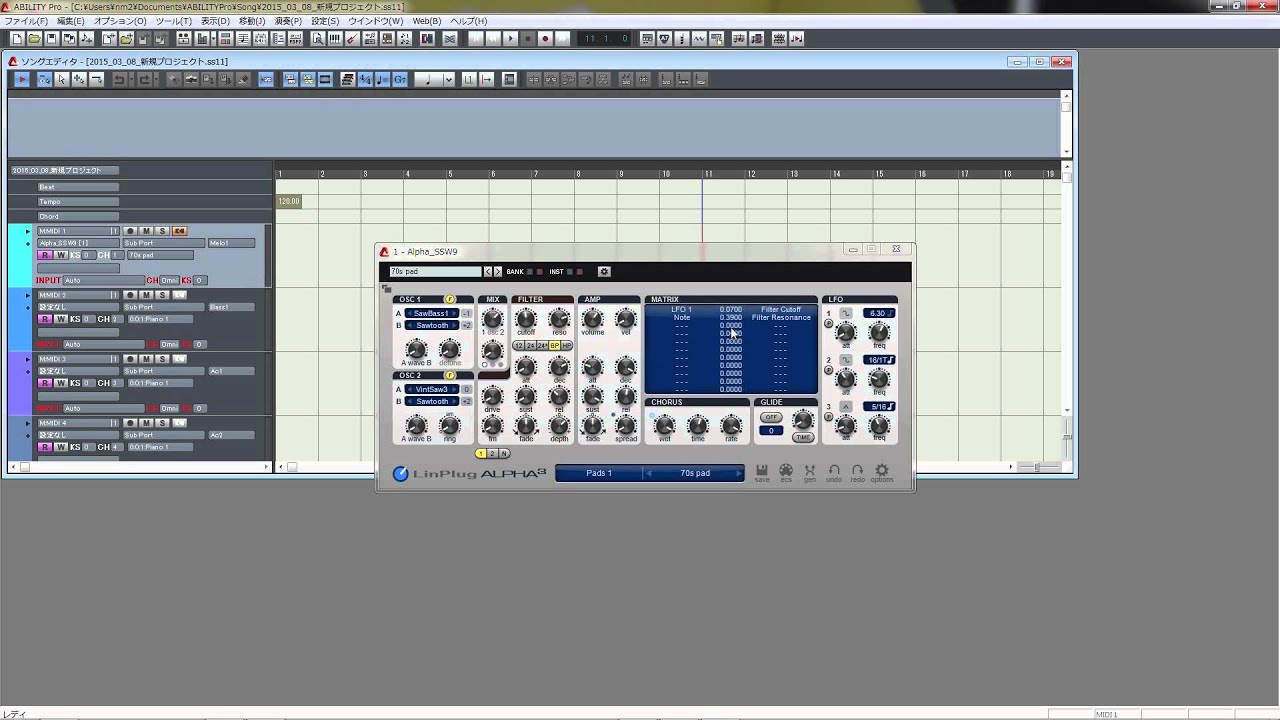Open the 70s pad preset name dropdown
The image size is (1280, 720).
[x=436, y=271]
